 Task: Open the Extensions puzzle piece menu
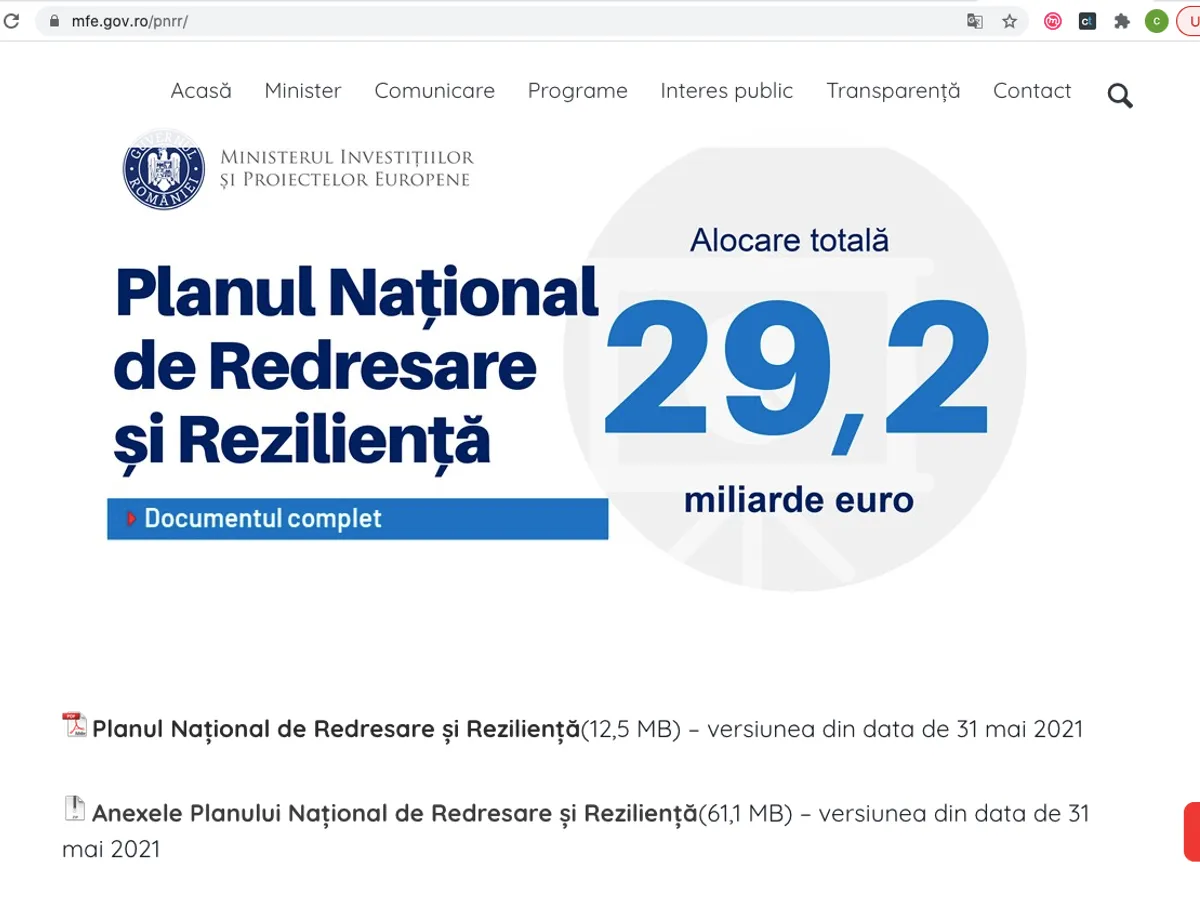tap(1122, 21)
